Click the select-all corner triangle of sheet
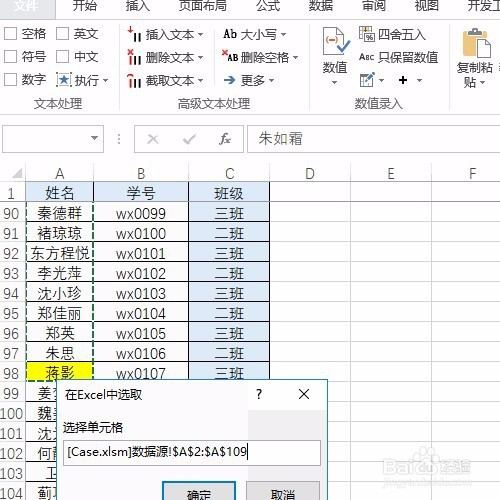Image resolution: width=500 pixels, height=500 pixels. click(16, 173)
